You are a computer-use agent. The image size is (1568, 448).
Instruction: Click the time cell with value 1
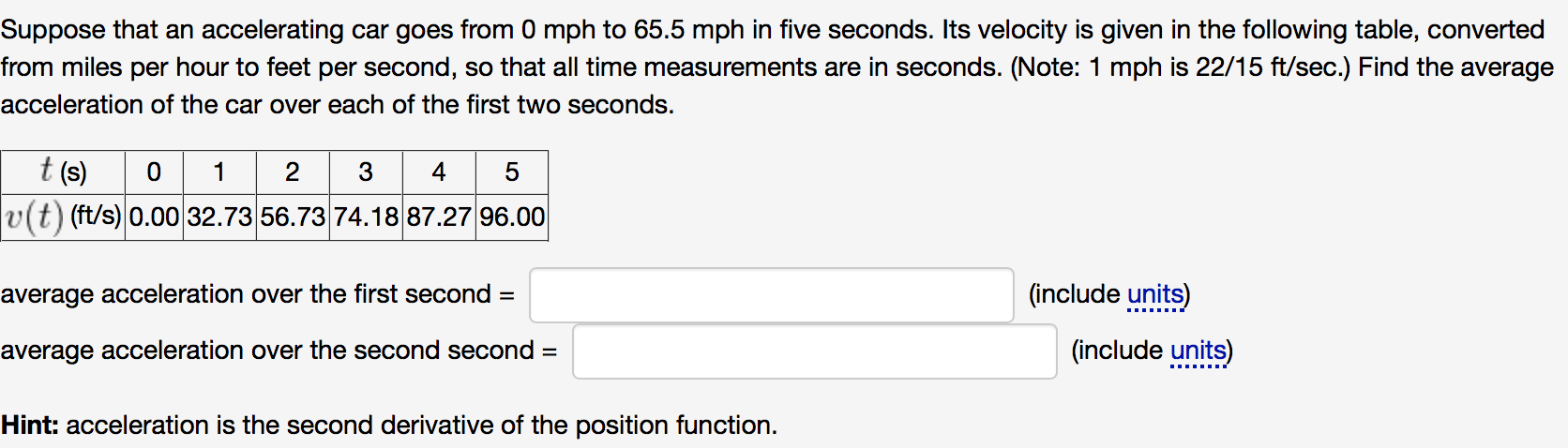coord(219,172)
